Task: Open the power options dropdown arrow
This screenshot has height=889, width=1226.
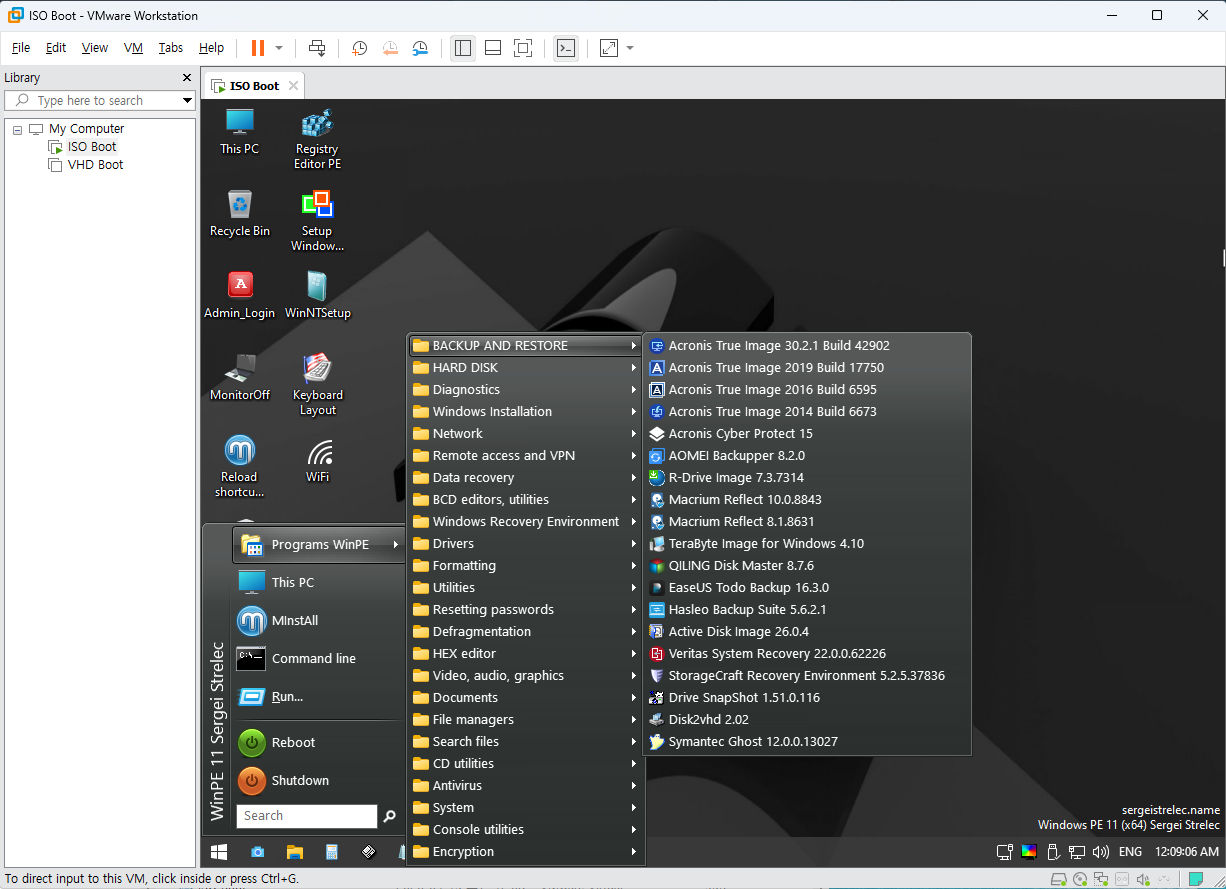Action: point(279,48)
